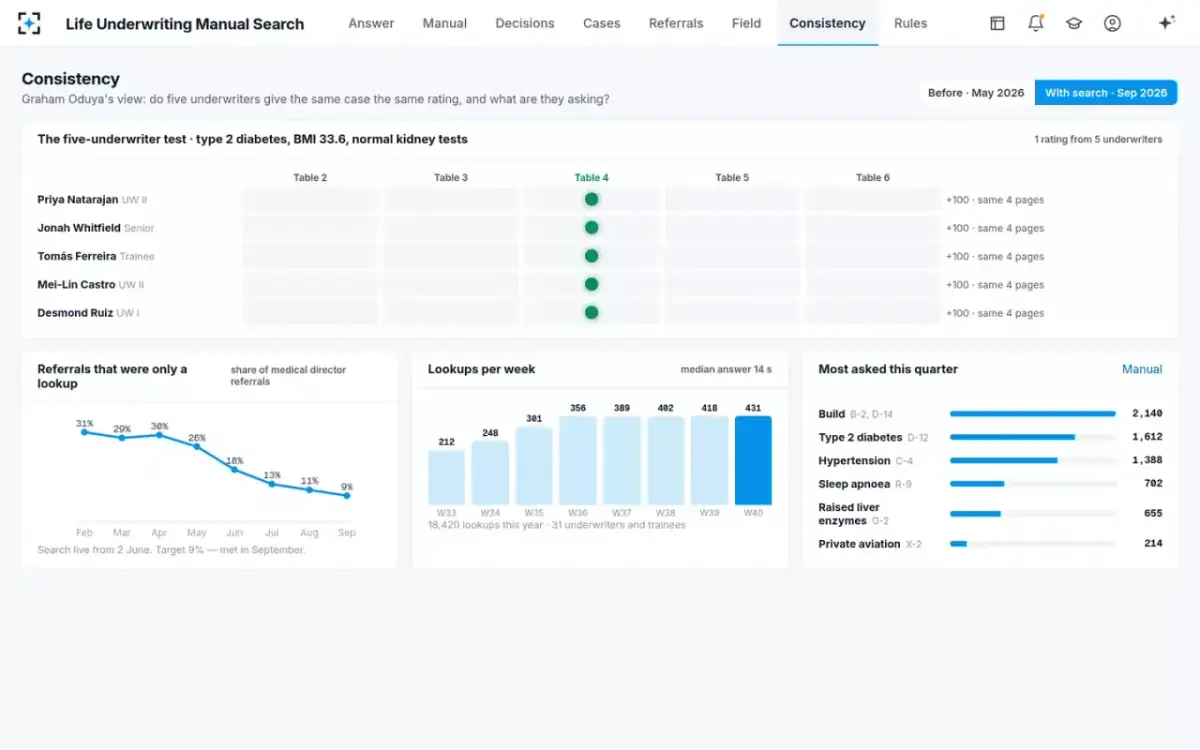Click the highlighted W40 bar
The height and width of the screenshot is (750, 1200).
pos(753,460)
